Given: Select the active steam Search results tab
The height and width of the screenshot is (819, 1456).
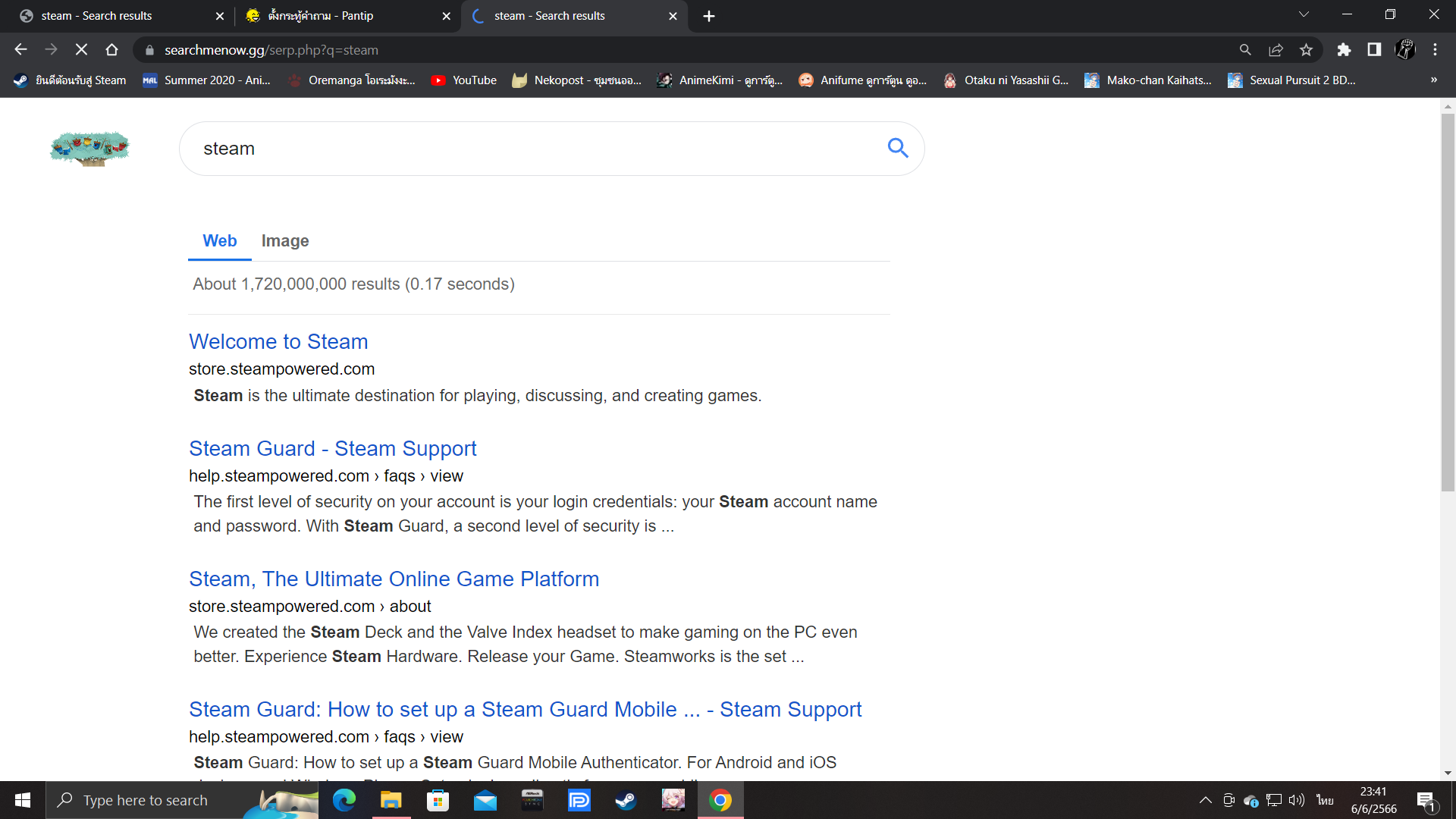Looking at the screenshot, I should click(574, 16).
